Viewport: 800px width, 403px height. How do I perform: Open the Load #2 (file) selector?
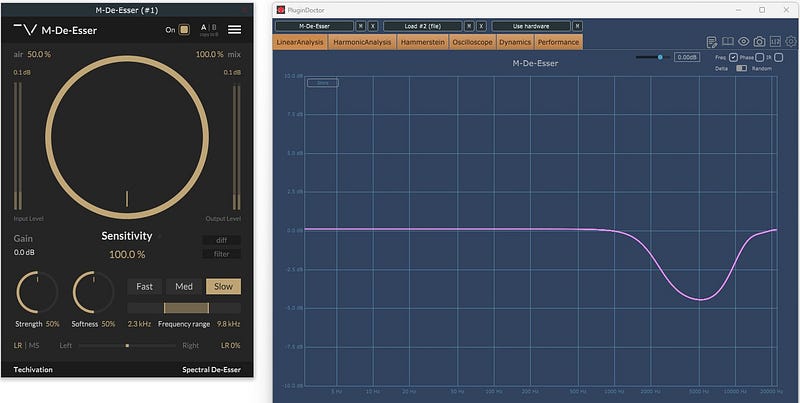tap(421, 25)
